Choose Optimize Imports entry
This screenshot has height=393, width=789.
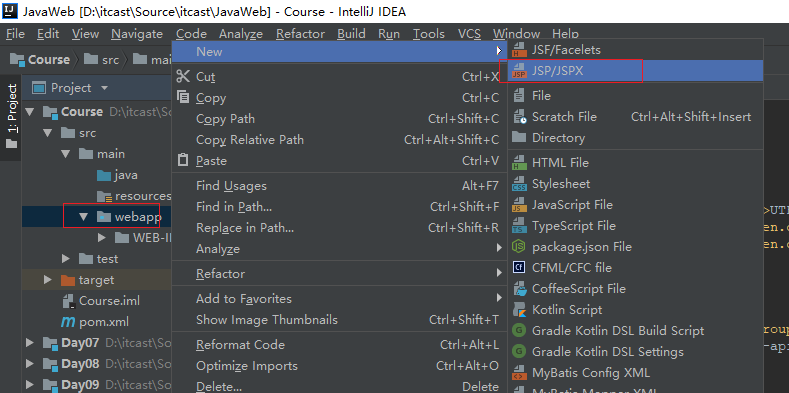click(x=340, y=366)
